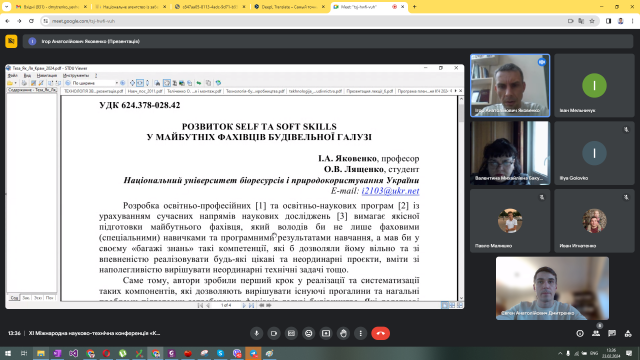Open File Explorer from taskbar
This screenshot has height=360, width=640.
pyautogui.click(x=41, y=353)
